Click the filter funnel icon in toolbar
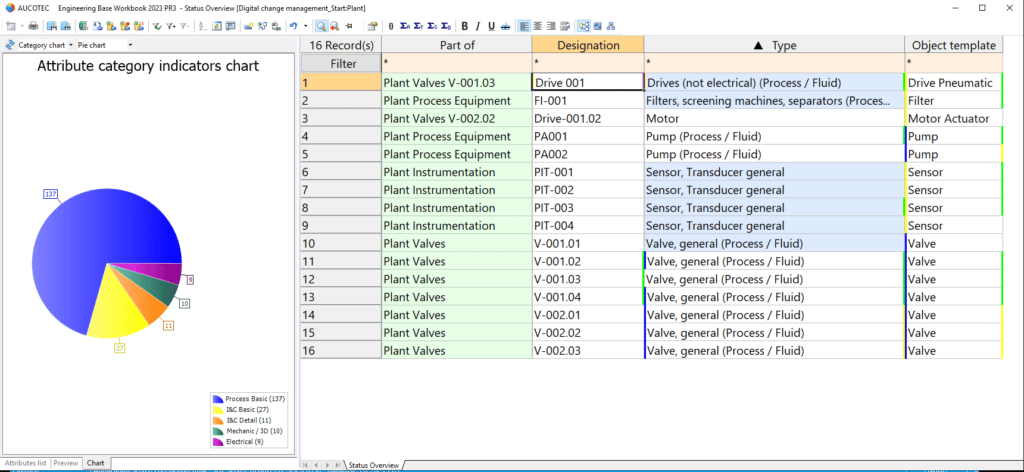Image resolution: width=1024 pixels, height=472 pixels. (x=158, y=25)
